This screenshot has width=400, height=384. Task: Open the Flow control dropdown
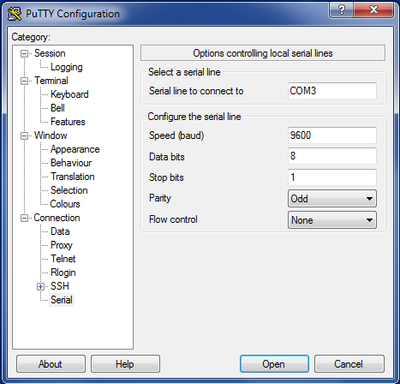332,220
